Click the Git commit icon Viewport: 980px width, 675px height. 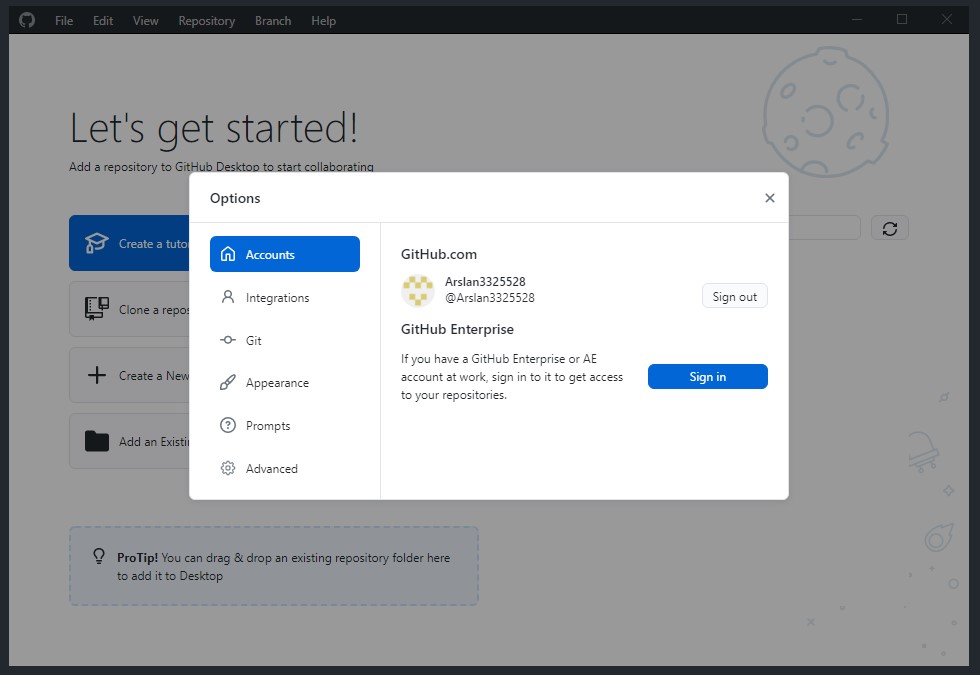pyautogui.click(x=228, y=340)
